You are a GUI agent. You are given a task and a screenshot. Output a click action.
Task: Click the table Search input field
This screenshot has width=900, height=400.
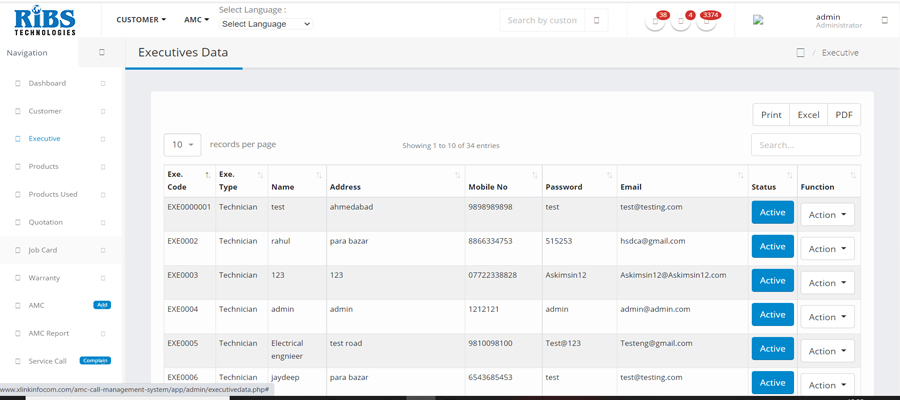click(805, 145)
